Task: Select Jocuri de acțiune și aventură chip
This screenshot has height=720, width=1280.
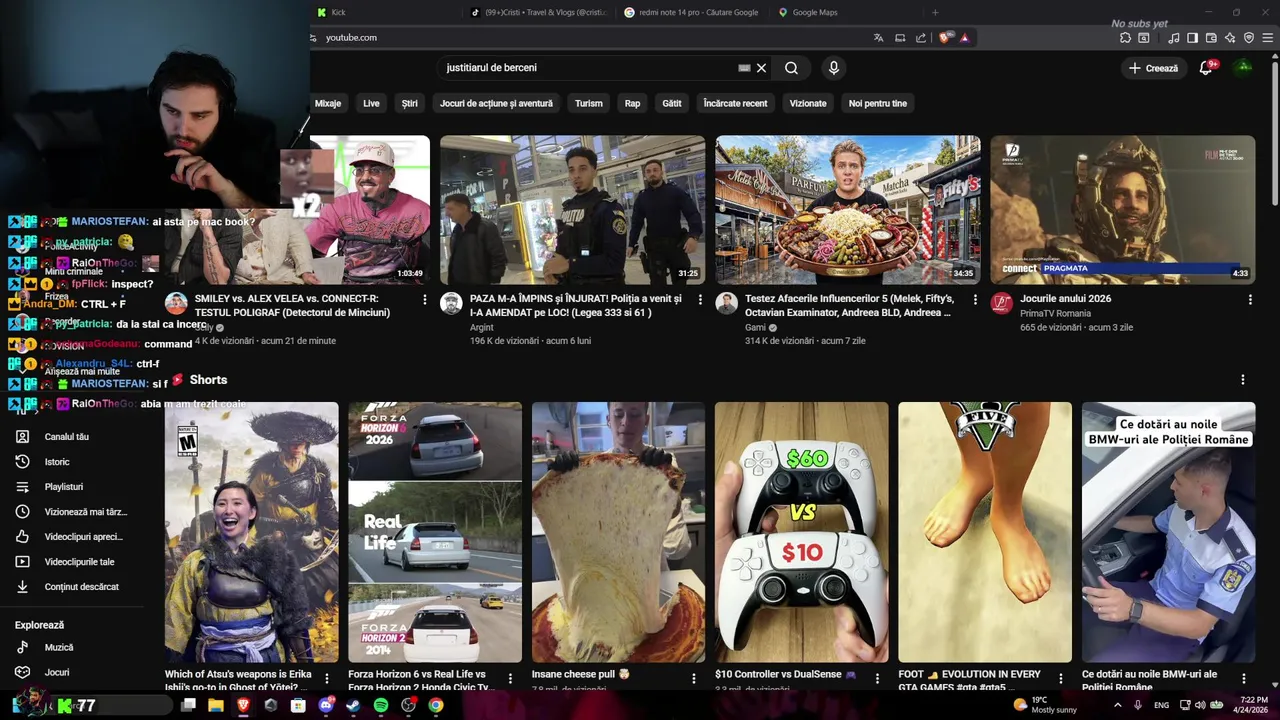Action: (x=496, y=103)
